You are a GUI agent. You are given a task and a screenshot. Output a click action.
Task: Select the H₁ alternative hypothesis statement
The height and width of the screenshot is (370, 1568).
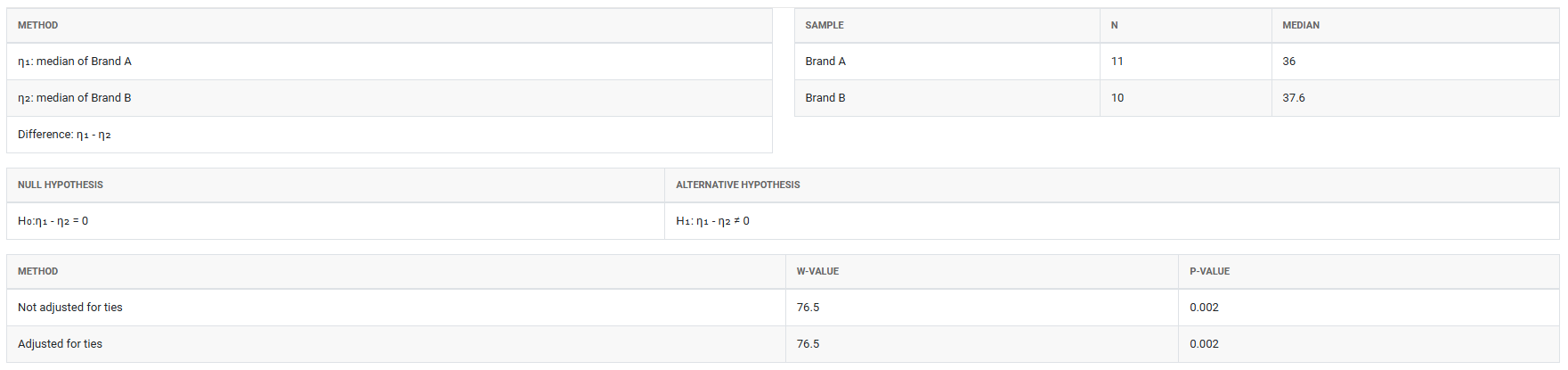[713, 221]
